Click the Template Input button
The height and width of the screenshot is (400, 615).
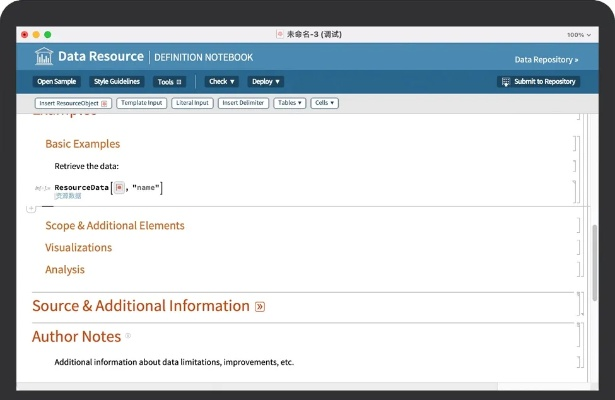[x=142, y=103]
